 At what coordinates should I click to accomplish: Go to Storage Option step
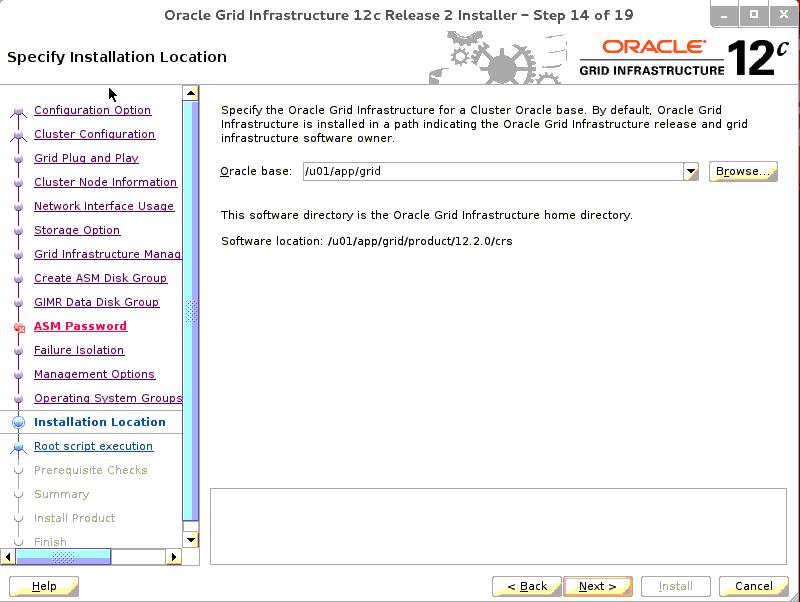(77, 230)
